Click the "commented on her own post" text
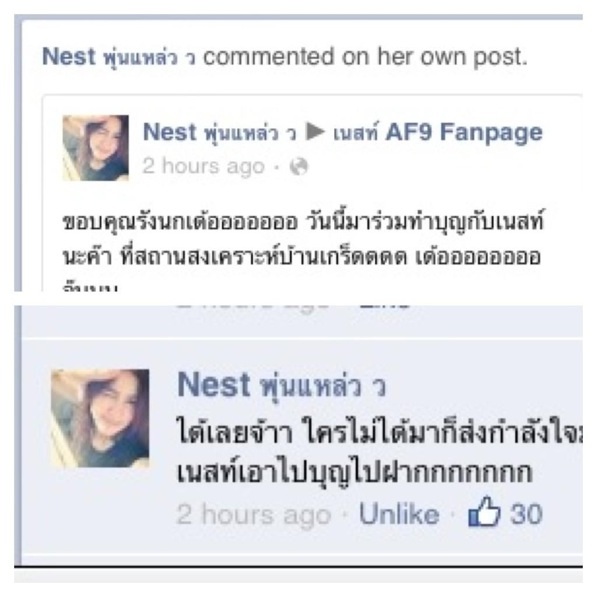This screenshot has height=597, width=597. (x=366, y=57)
